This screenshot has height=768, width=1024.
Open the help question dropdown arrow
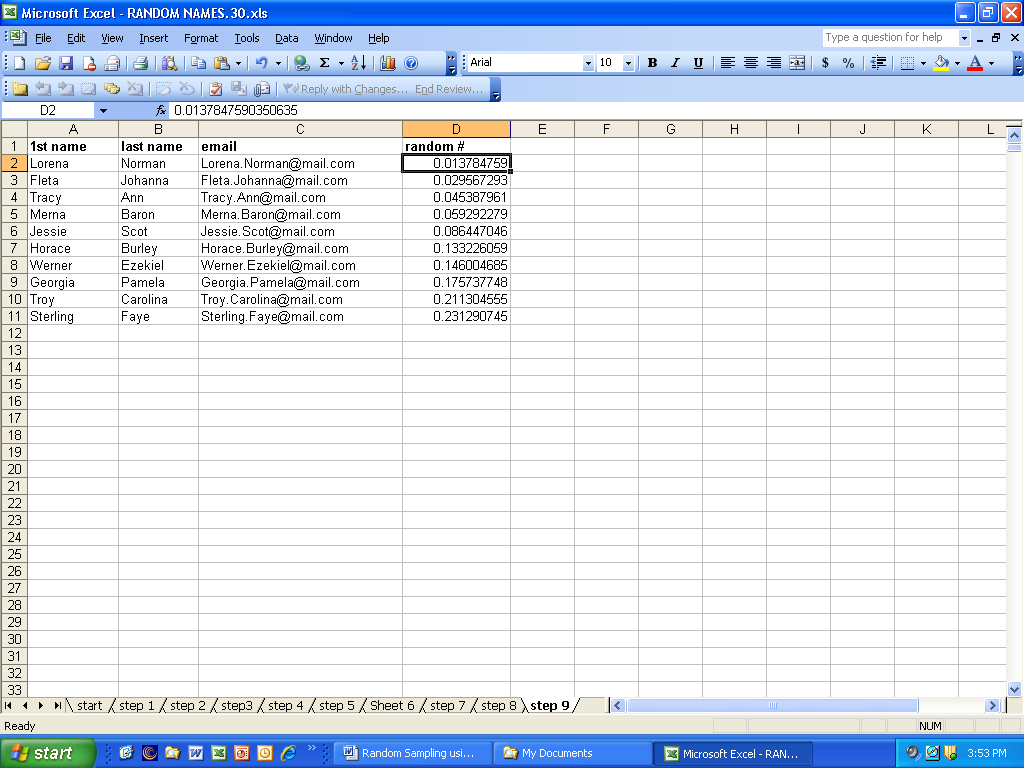pyautogui.click(x=964, y=38)
